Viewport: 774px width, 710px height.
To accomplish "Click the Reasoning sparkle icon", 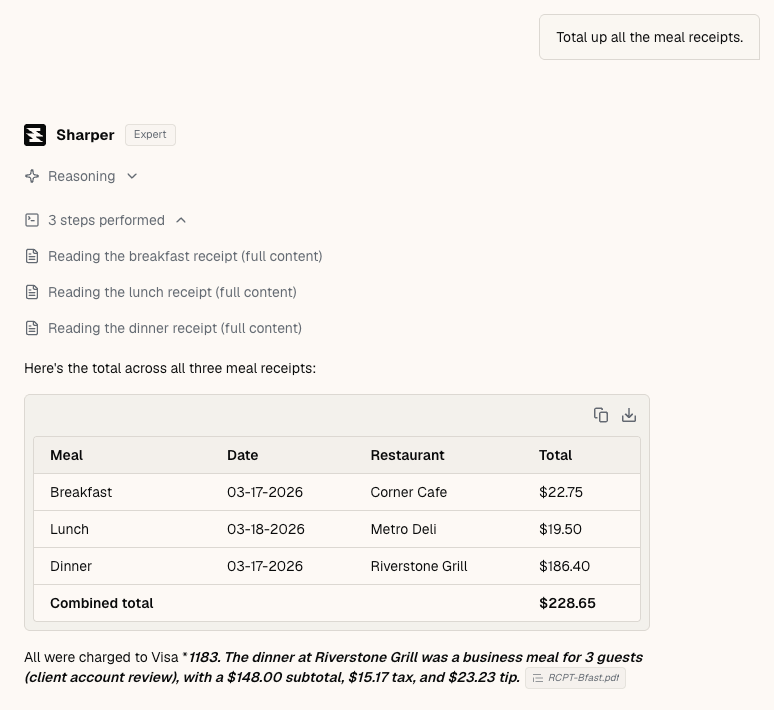I will click(x=32, y=176).
